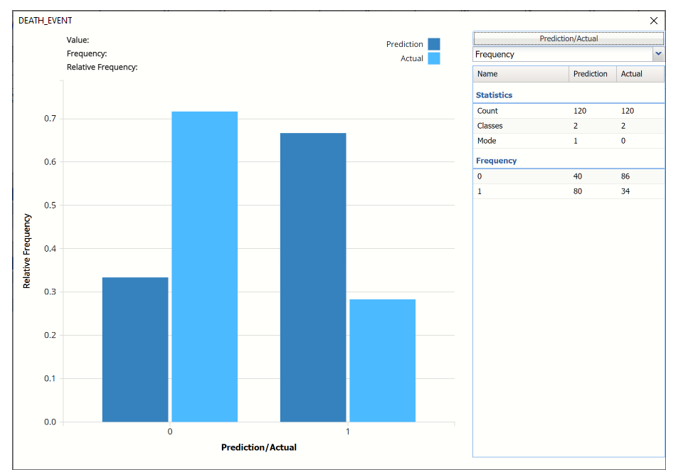Click the Relative Frequency y-axis title
The height and width of the screenshot is (474, 678).
(x=27, y=251)
